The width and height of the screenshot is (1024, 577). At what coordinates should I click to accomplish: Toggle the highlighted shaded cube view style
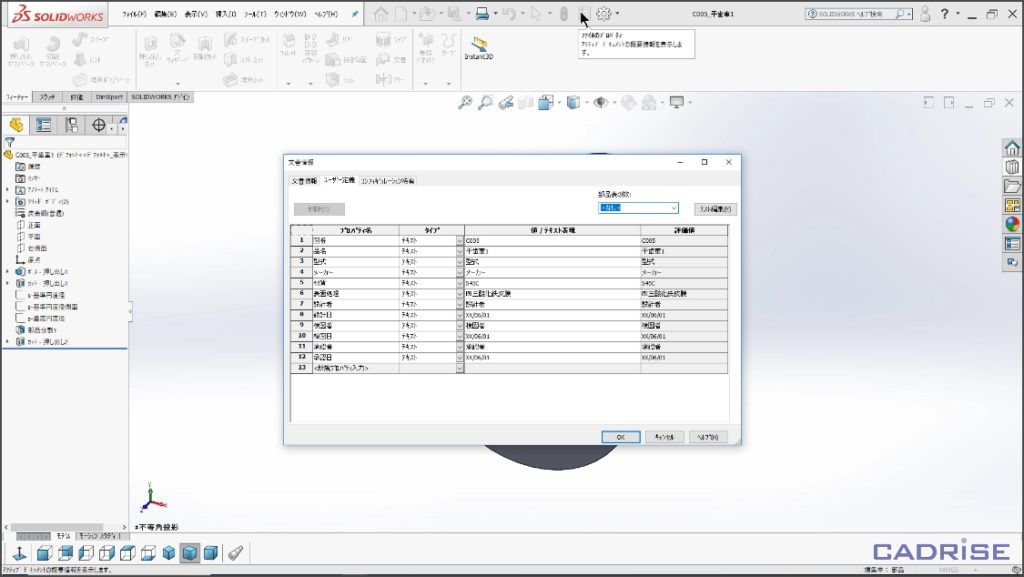click(189, 553)
